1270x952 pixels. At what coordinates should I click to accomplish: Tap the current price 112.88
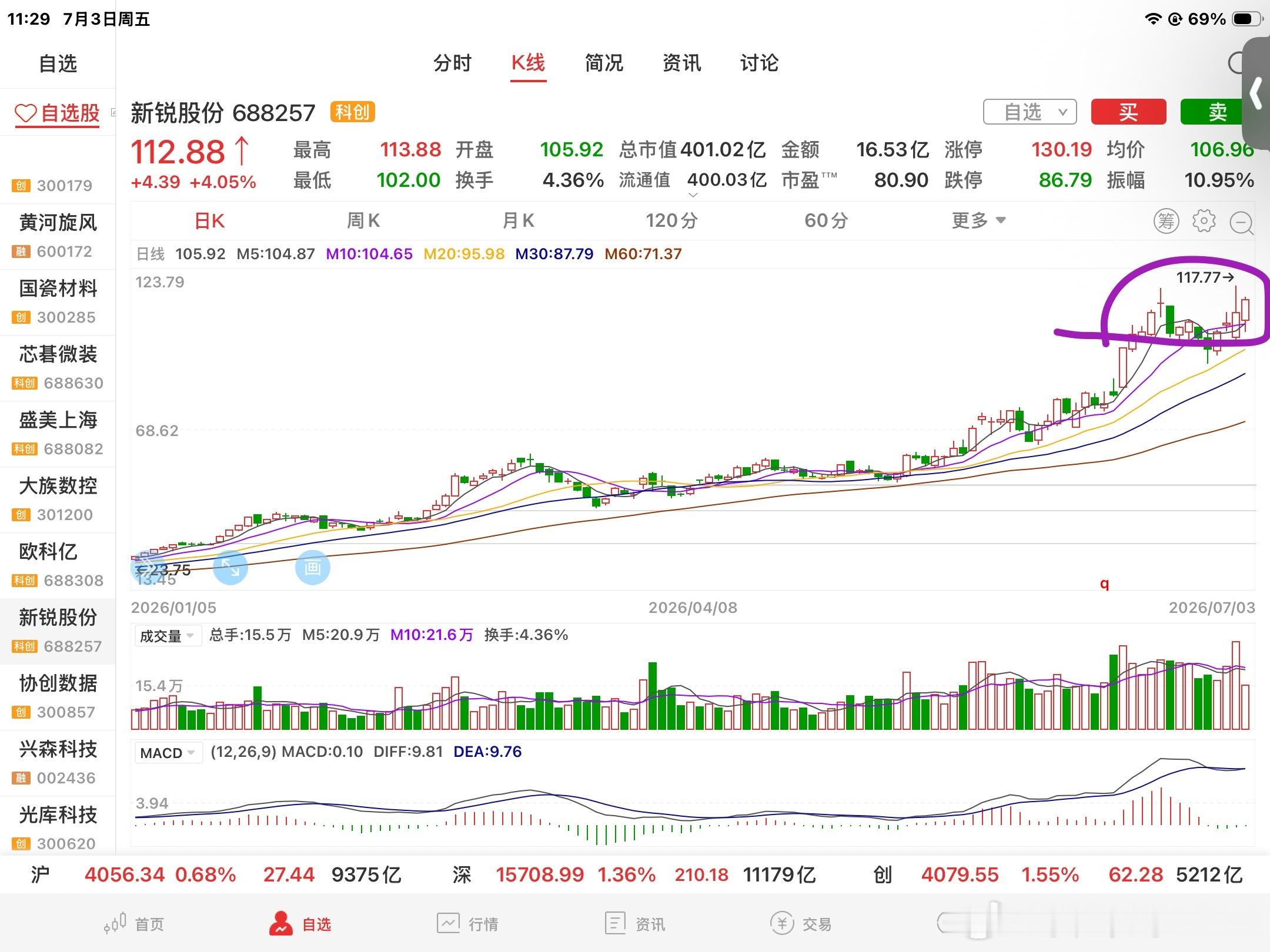point(178,152)
